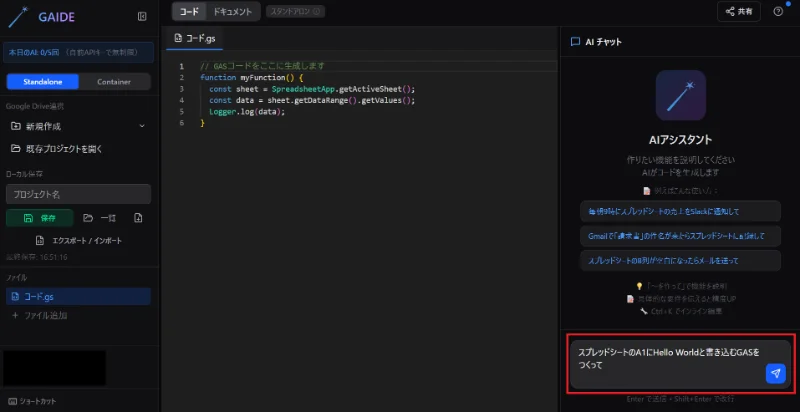Collapse the left sidebar panel
The width and height of the screenshot is (800, 412).
pyautogui.click(x=142, y=16)
